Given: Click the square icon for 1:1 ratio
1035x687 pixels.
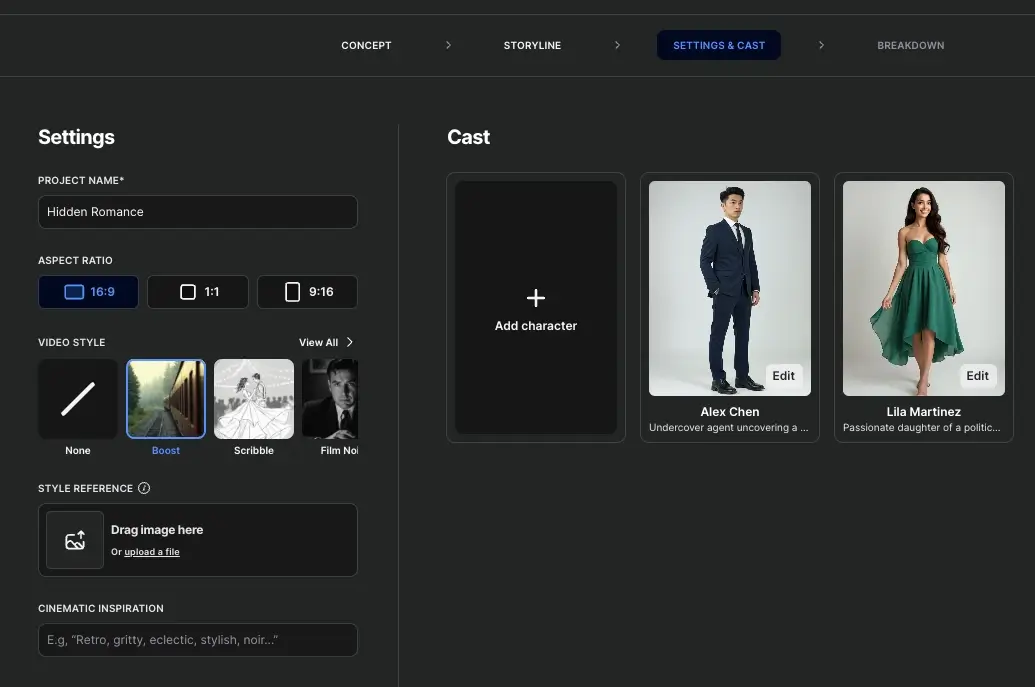Looking at the screenshot, I should pyautogui.click(x=188, y=292).
